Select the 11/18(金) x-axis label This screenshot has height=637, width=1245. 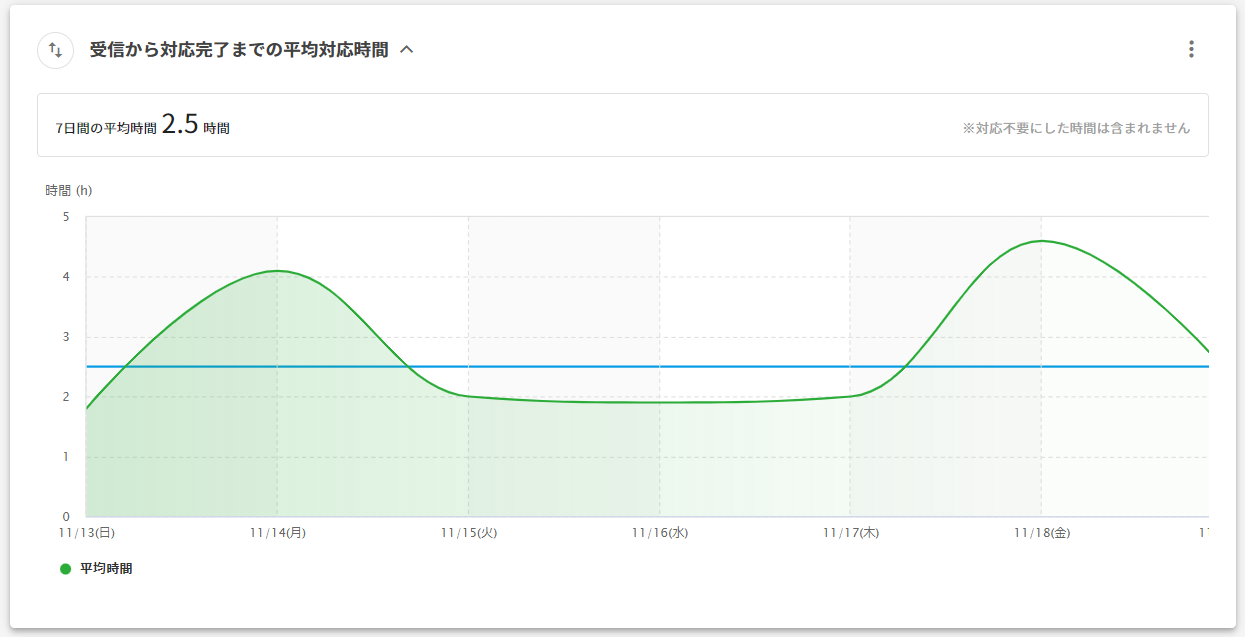(x=1042, y=533)
